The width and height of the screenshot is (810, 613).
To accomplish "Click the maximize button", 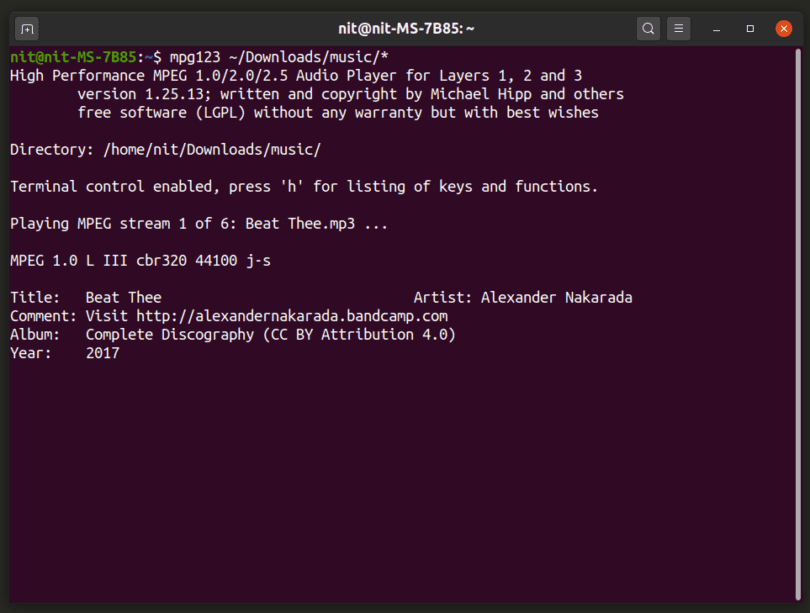I will coord(749,28).
